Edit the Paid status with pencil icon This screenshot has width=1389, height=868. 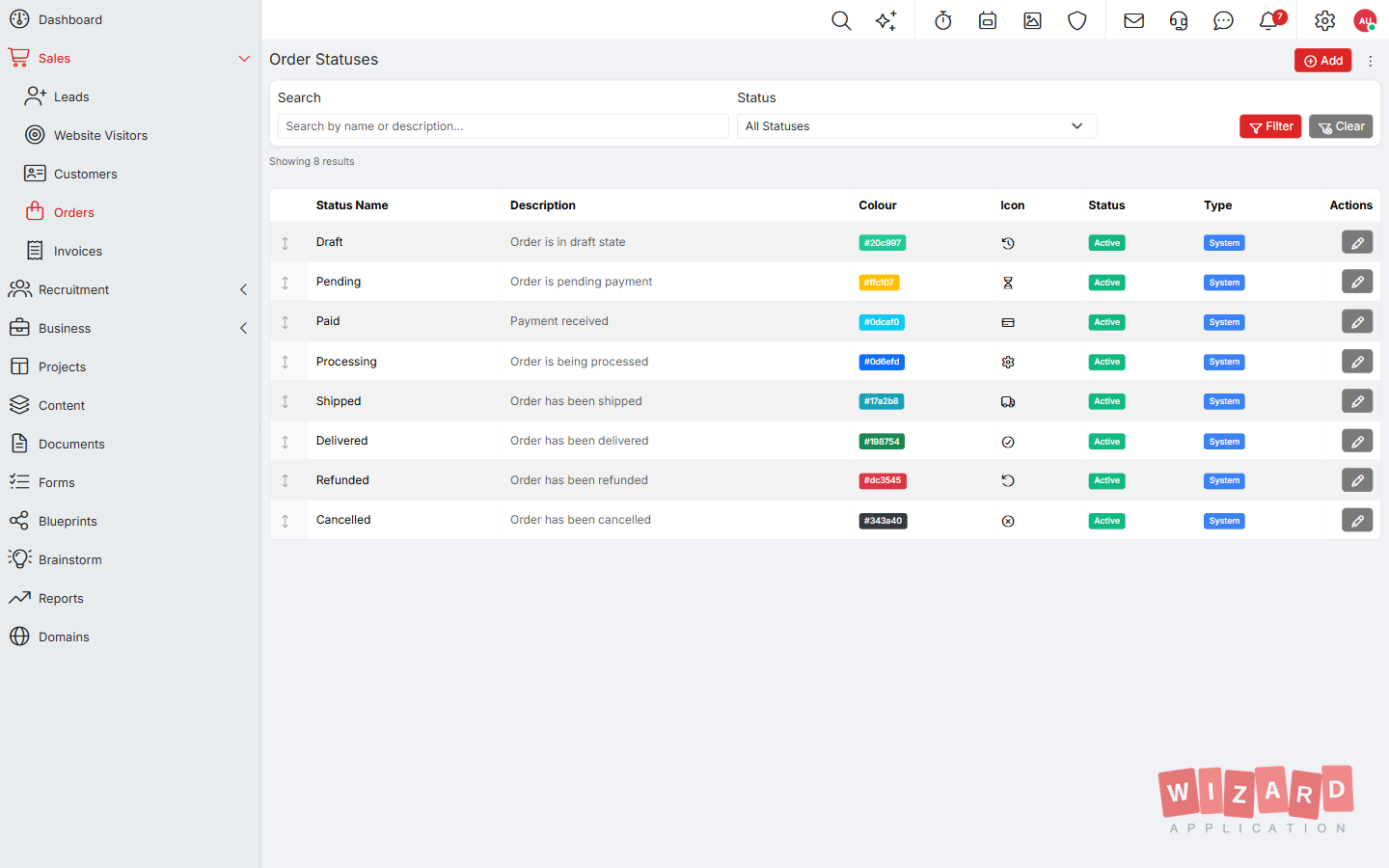1357,321
